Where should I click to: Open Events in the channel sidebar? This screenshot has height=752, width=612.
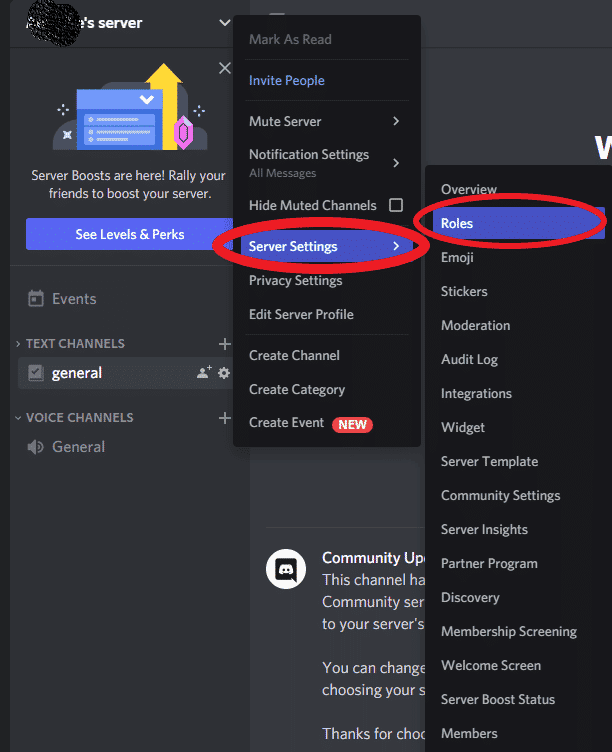coord(74,299)
